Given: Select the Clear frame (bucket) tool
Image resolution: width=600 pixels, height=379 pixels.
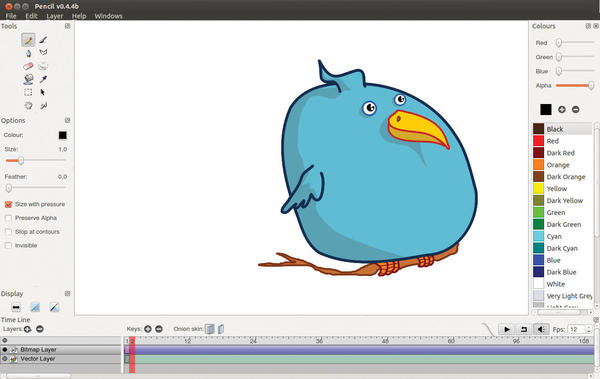Looking at the screenshot, I should 43,66.
